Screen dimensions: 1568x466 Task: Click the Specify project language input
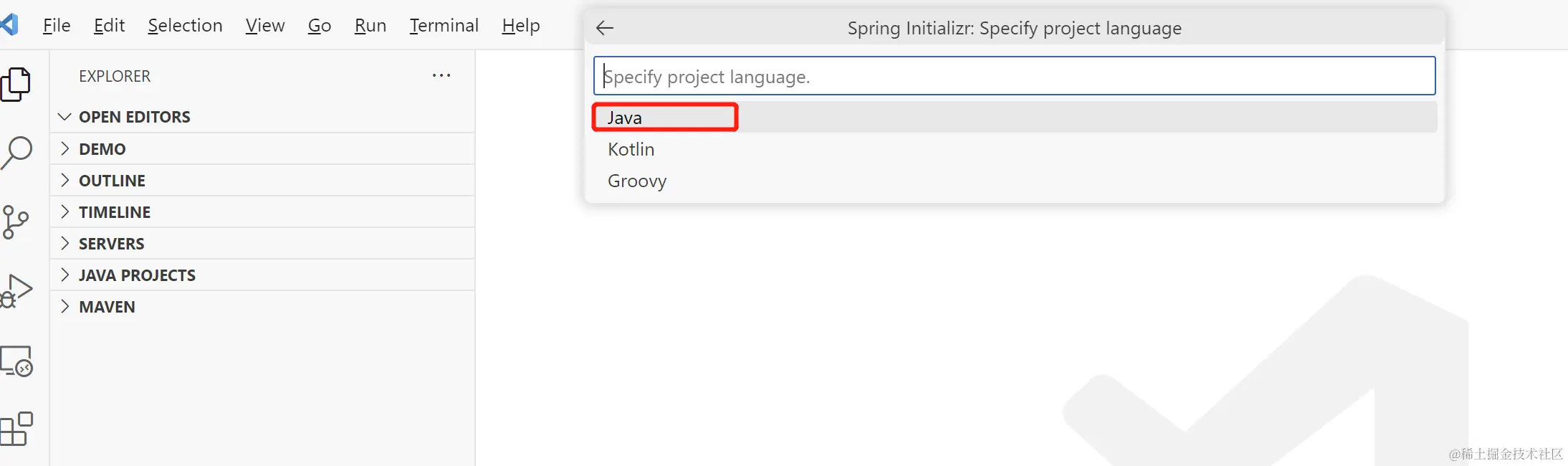click(1013, 76)
